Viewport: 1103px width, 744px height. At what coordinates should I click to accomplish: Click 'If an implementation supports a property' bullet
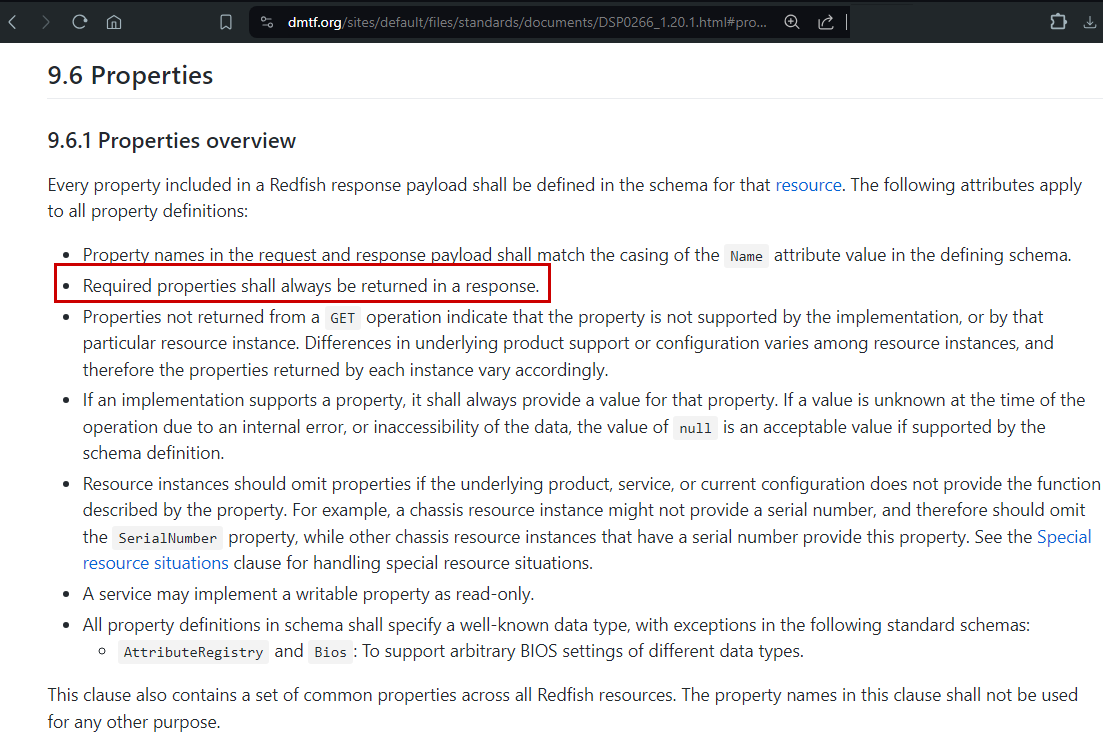tap(583, 426)
